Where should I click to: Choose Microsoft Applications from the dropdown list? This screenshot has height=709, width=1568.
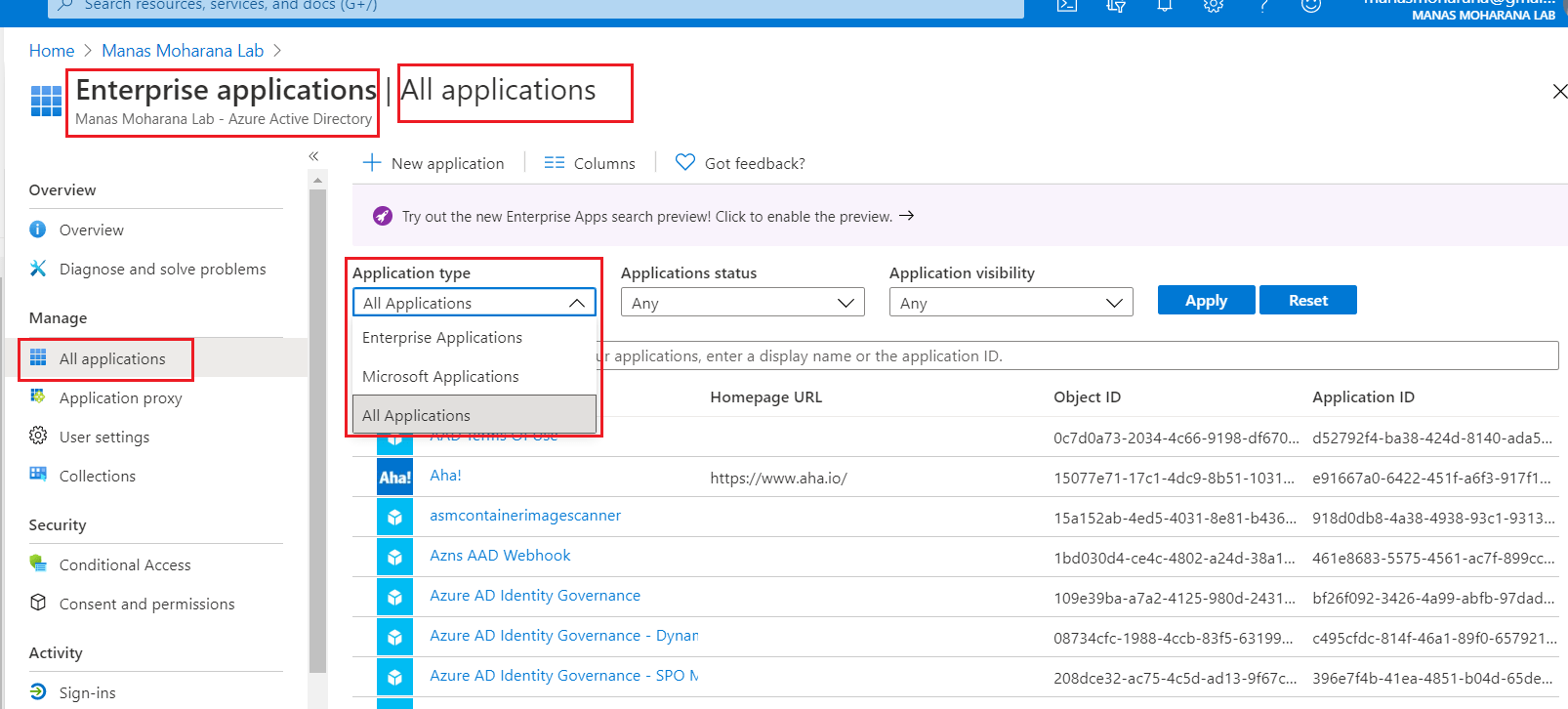point(475,377)
